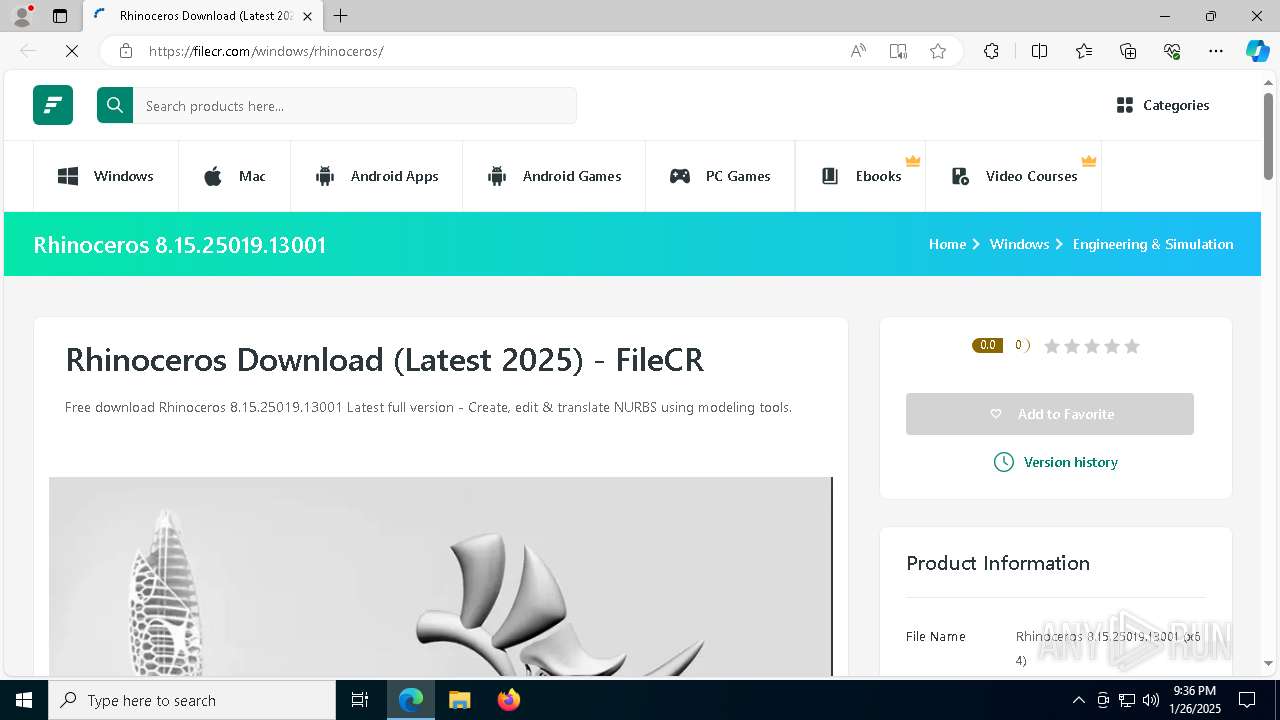Rate with the fifth star
Image resolution: width=1280 pixels, height=720 pixels.
(1132, 346)
